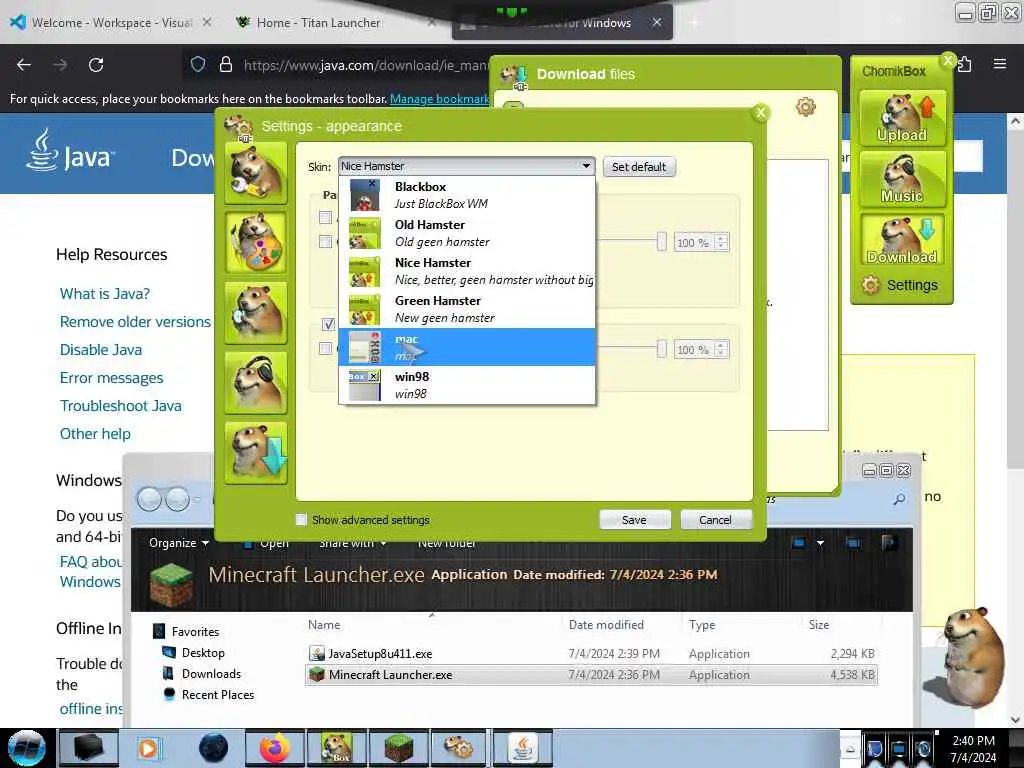Open the media player taskbar icon
Viewport: 1024px width, 768px height.
pyautogui.click(x=148, y=748)
